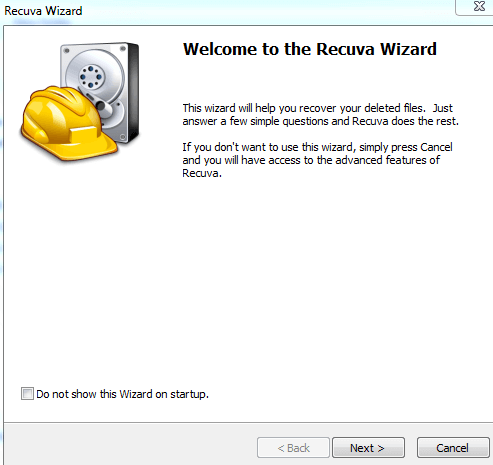Click the greyed-out < Back button
Screen dimensions: 493x465
point(293,448)
